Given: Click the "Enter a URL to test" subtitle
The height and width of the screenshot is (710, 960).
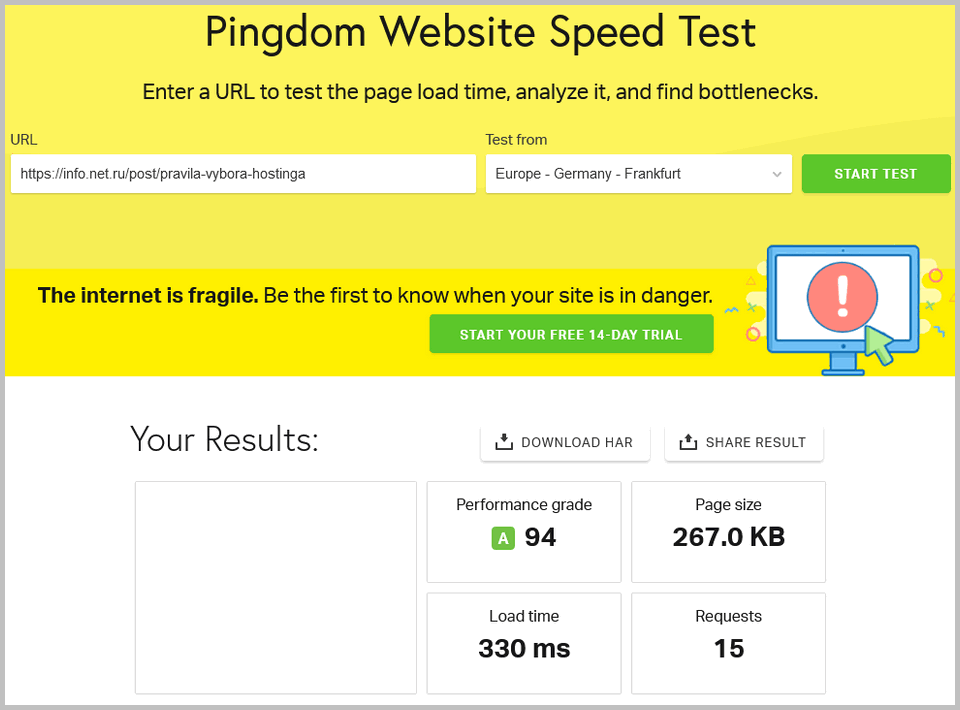Looking at the screenshot, I should coord(480,92).
